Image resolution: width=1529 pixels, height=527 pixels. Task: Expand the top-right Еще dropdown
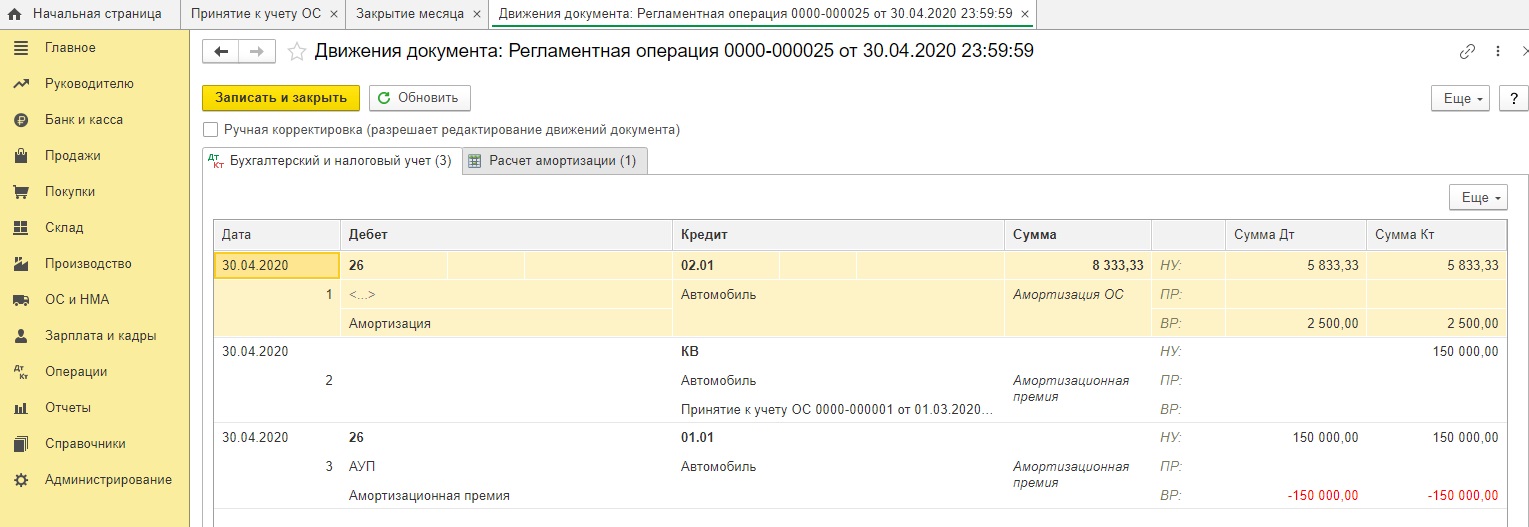tap(1462, 98)
